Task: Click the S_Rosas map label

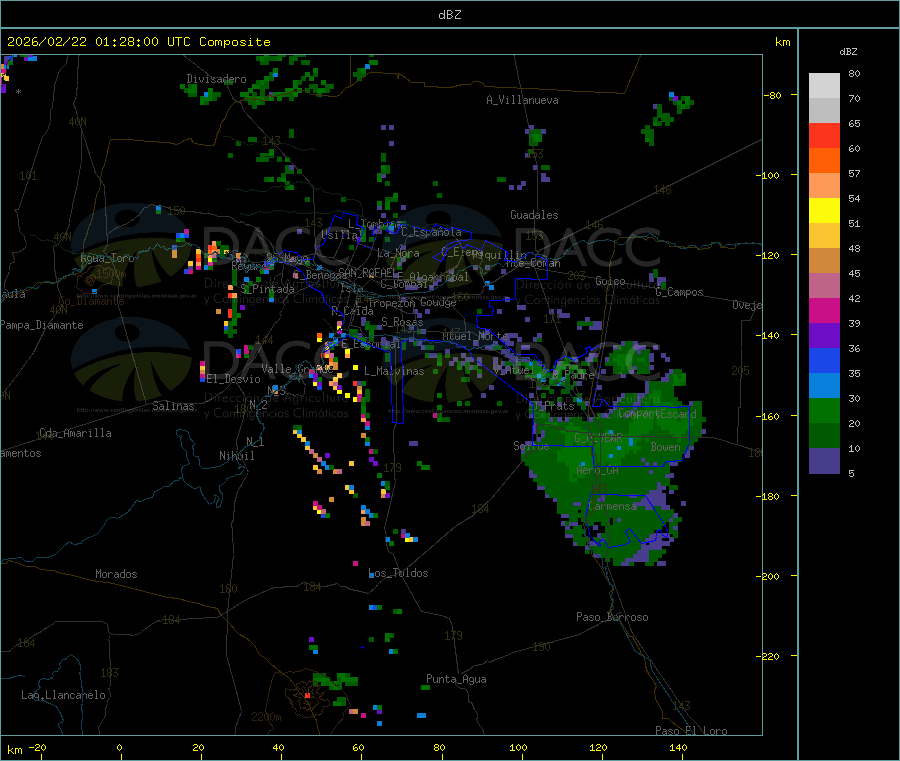Action: pos(402,322)
